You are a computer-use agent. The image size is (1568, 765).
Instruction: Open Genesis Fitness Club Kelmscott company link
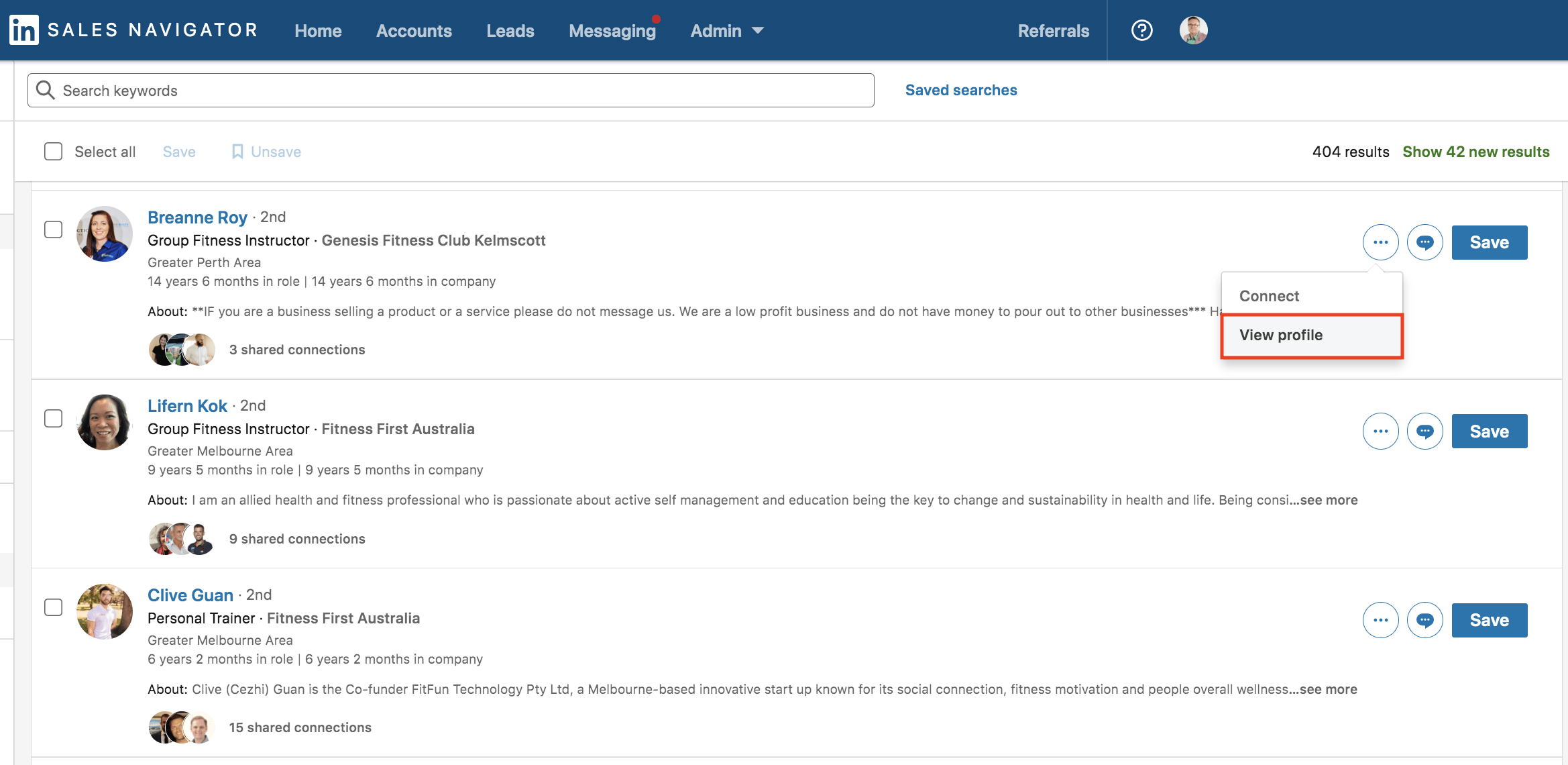click(433, 240)
